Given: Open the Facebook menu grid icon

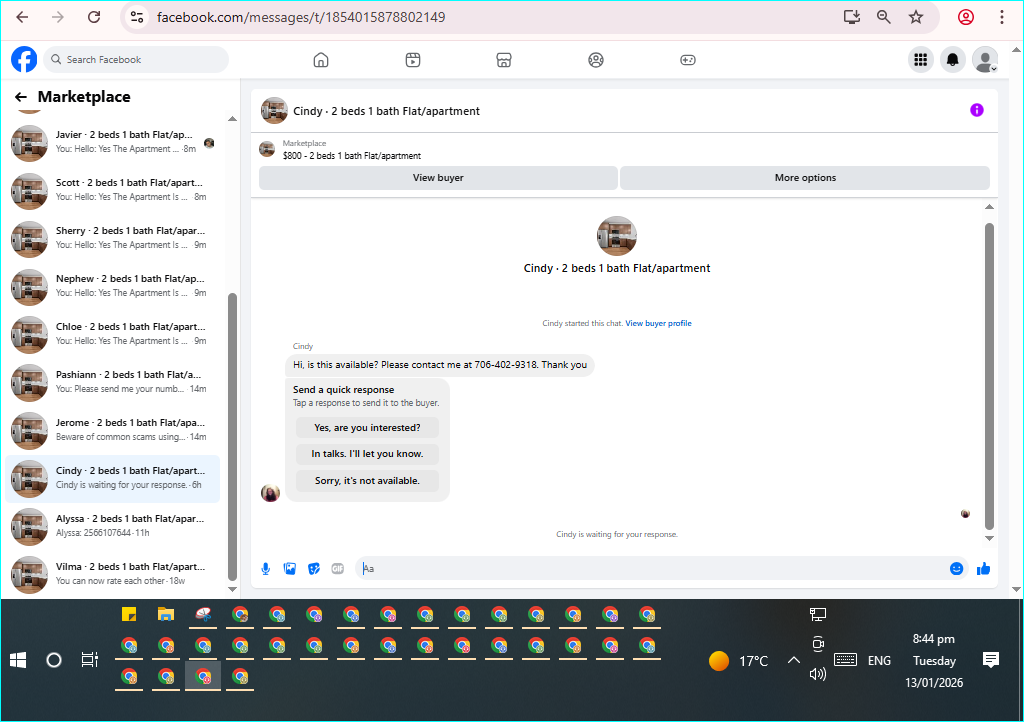Looking at the screenshot, I should [920, 60].
